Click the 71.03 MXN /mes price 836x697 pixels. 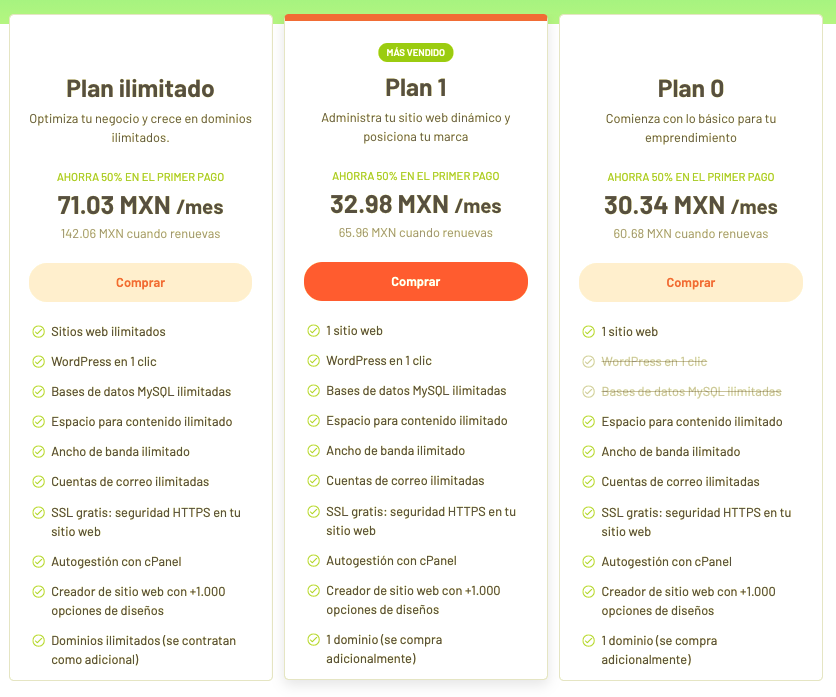coord(140,205)
